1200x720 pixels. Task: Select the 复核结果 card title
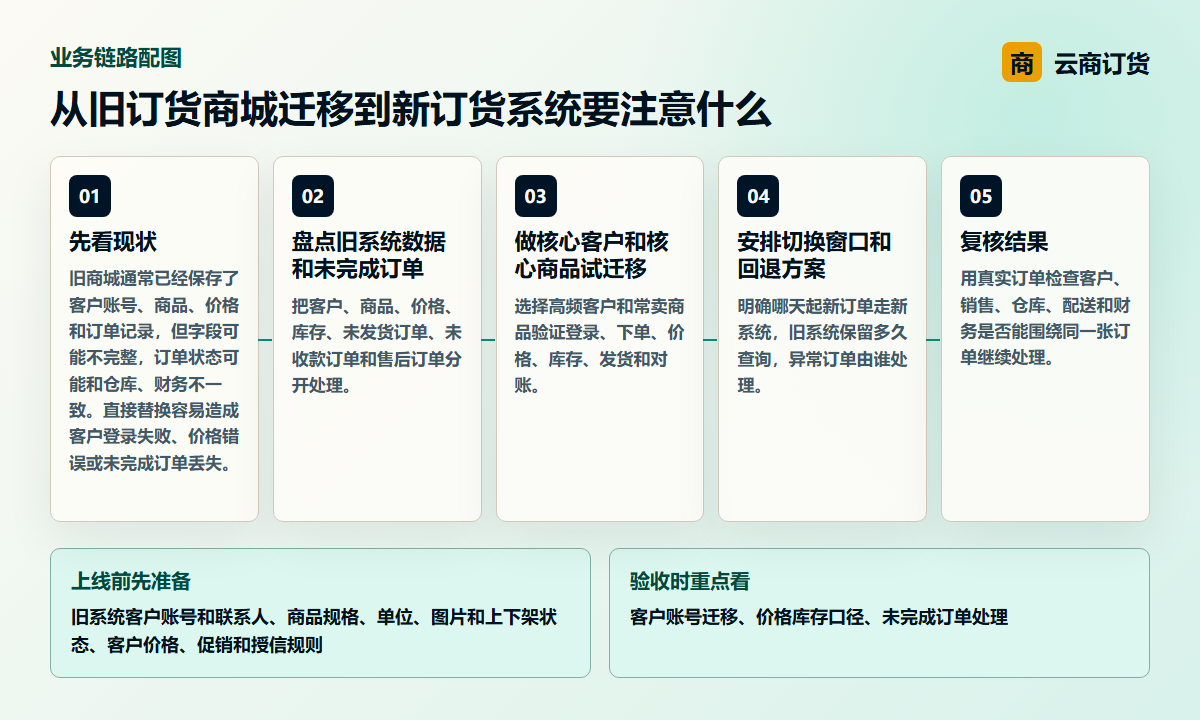(1004, 242)
